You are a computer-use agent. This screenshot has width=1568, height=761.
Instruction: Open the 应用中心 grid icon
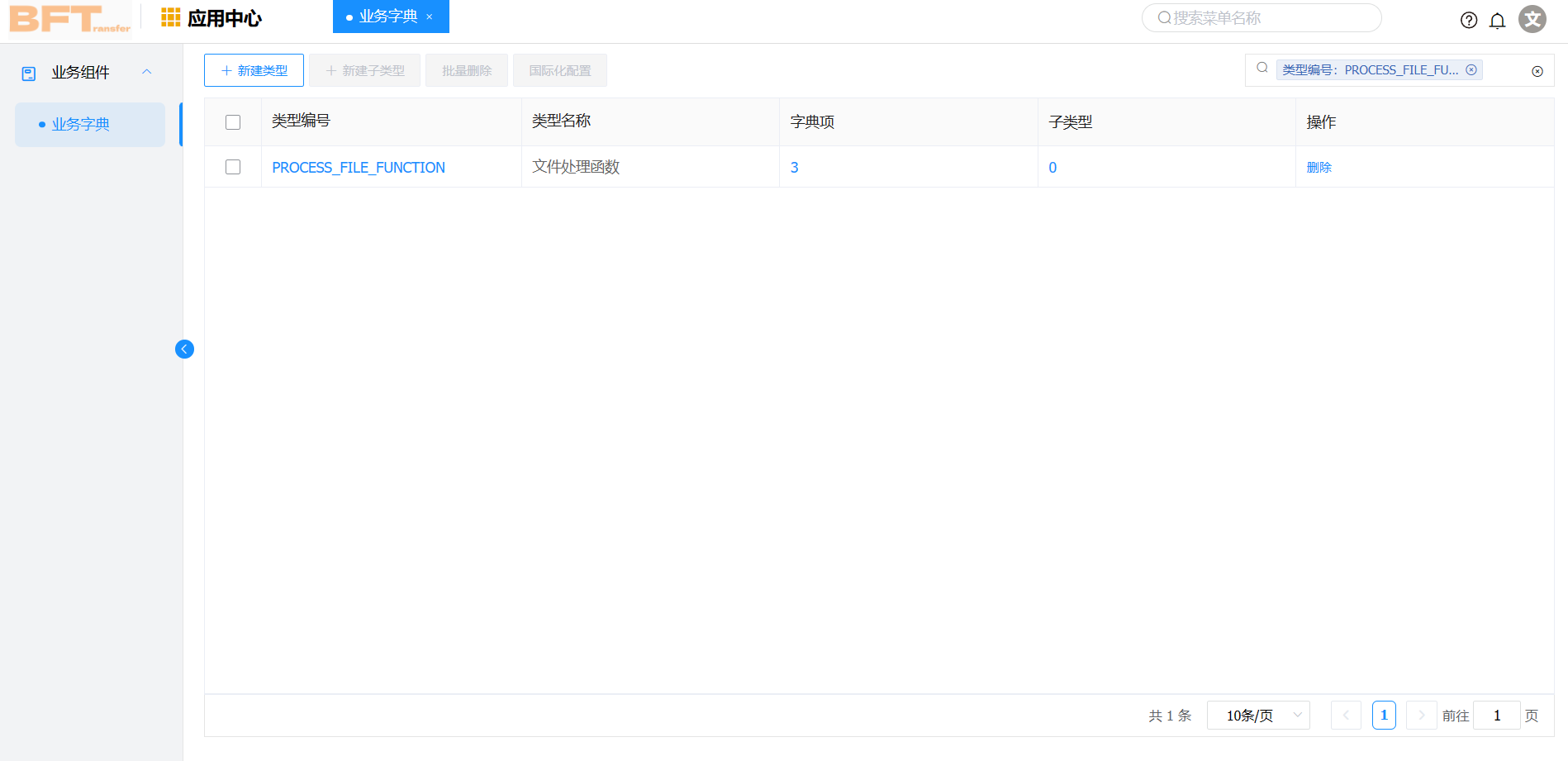pyautogui.click(x=171, y=16)
